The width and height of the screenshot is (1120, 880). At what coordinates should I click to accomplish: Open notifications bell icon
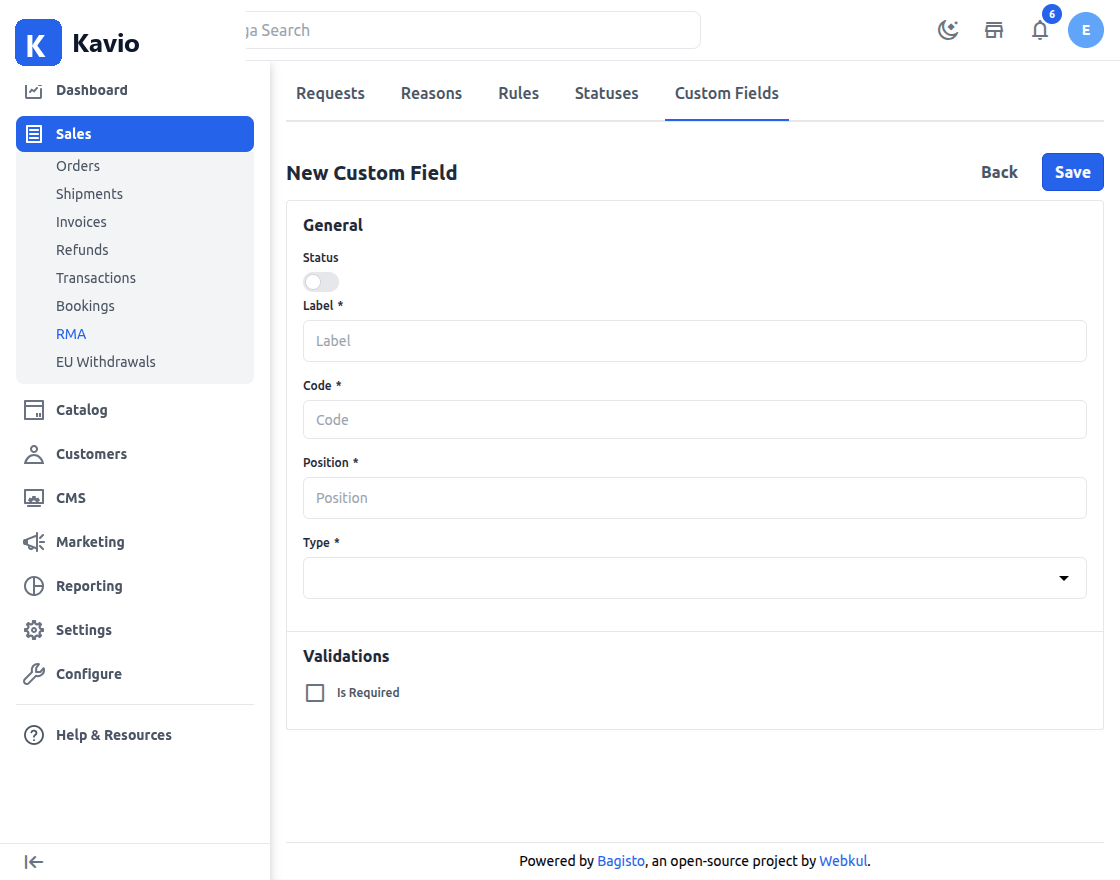(x=1040, y=30)
